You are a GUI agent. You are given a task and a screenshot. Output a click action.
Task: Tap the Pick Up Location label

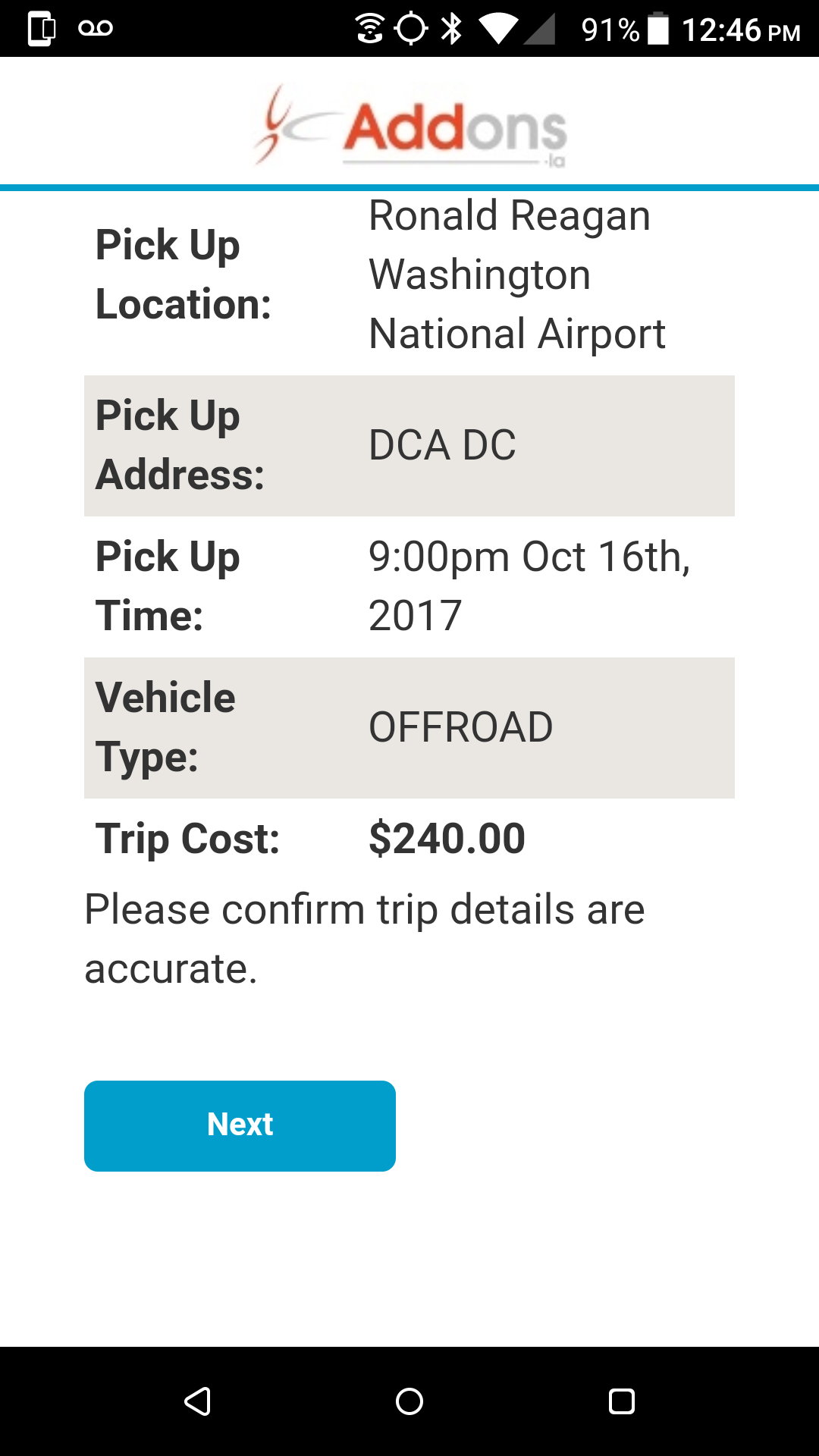[183, 275]
